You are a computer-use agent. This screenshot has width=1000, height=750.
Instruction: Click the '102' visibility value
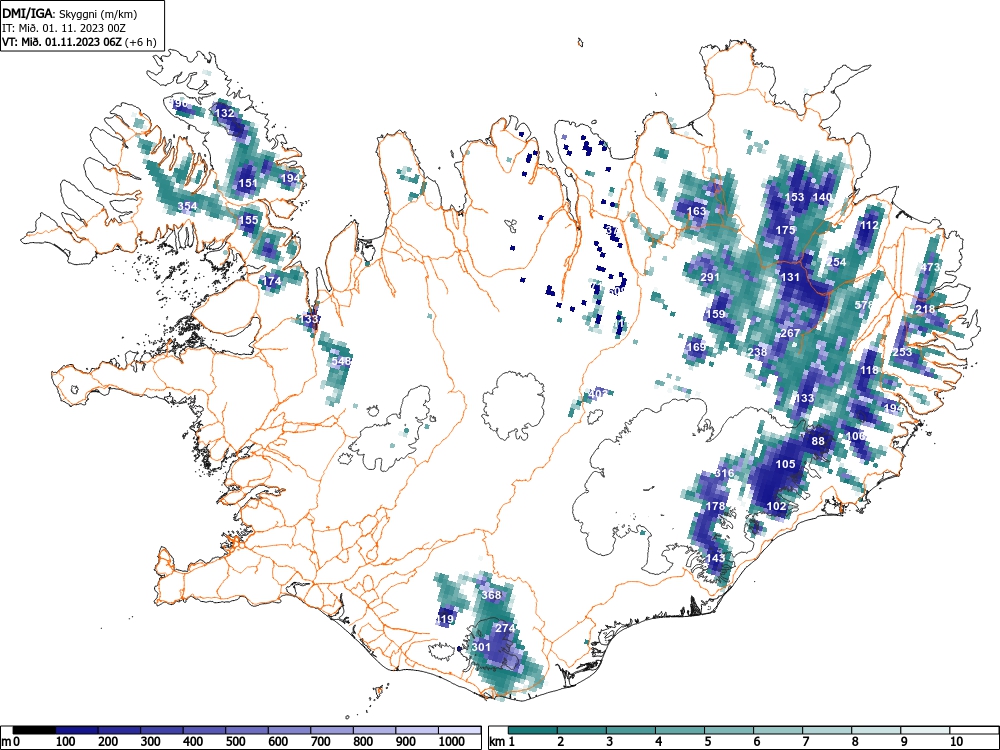click(x=776, y=506)
